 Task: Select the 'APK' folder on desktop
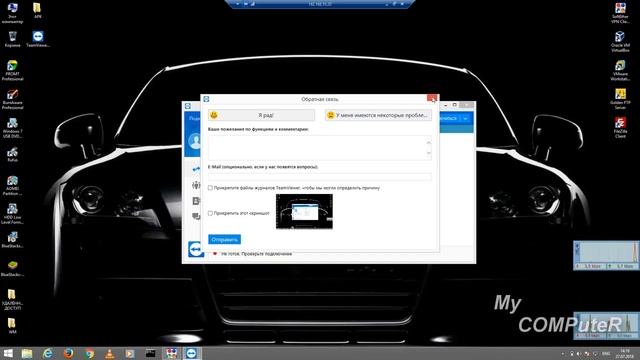[37, 11]
